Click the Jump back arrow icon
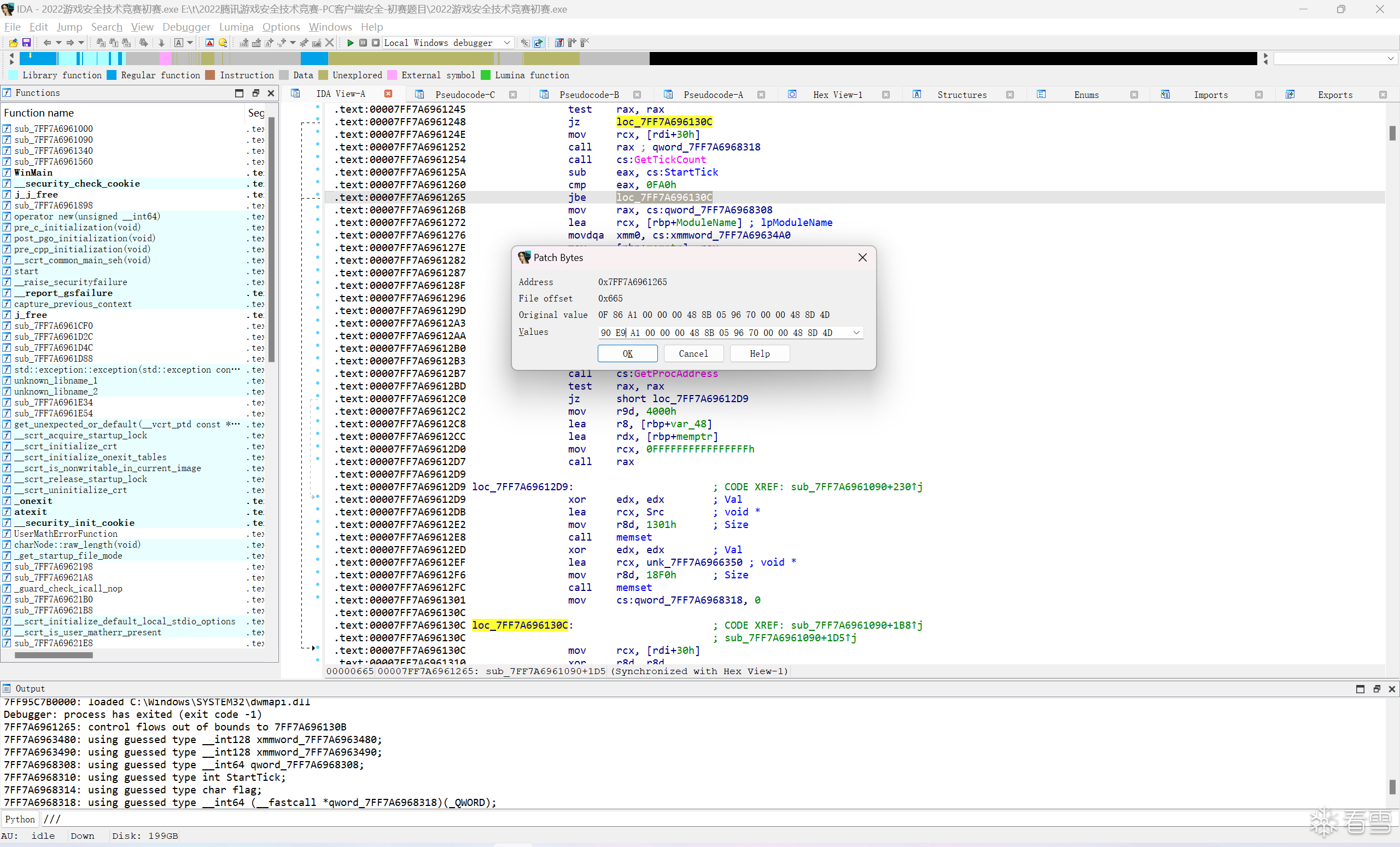Screen dimensions: 1400x847 coord(47,43)
